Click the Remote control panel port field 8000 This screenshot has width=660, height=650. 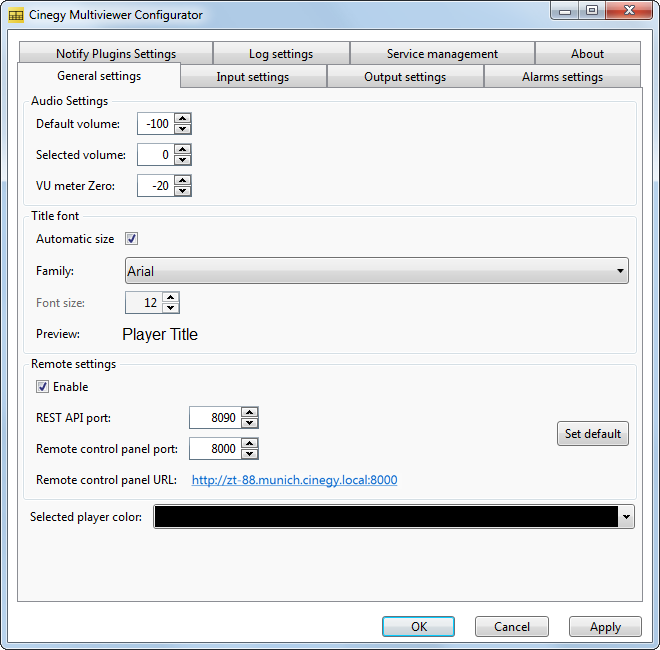tap(215, 449)
